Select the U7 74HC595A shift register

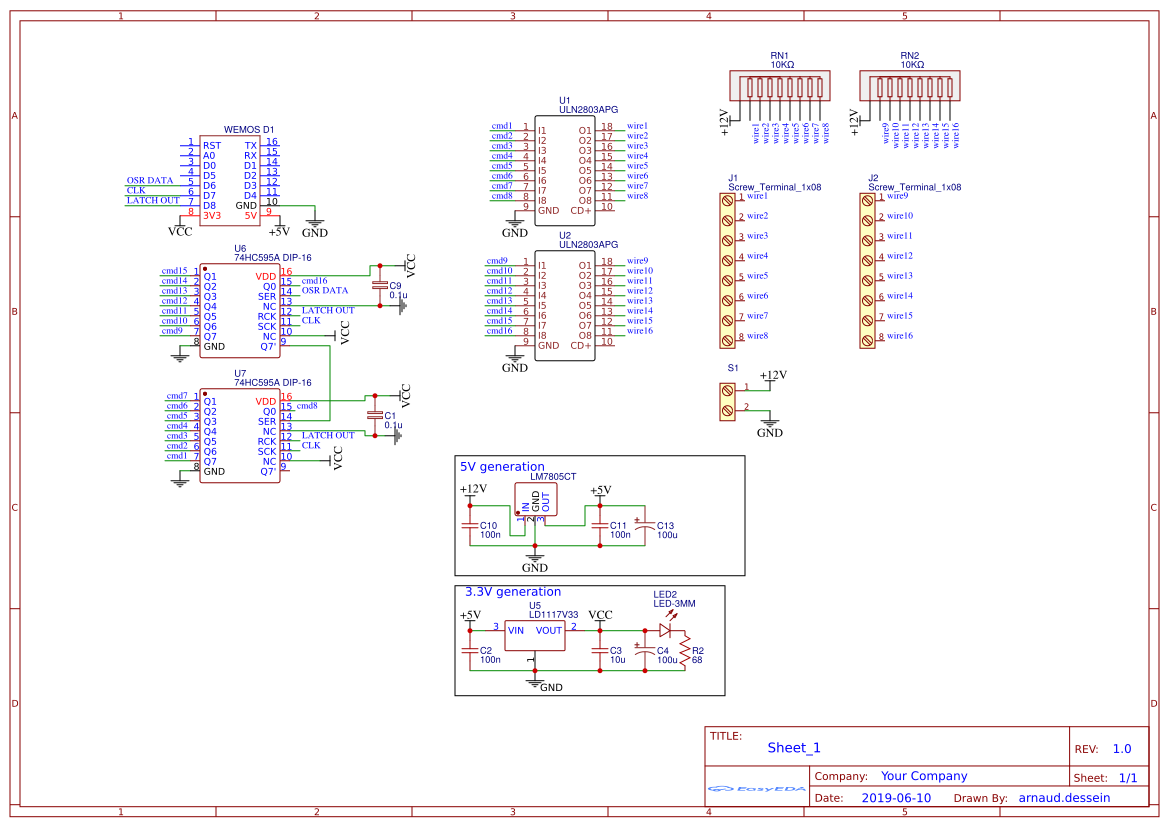(x=239, y=436)
